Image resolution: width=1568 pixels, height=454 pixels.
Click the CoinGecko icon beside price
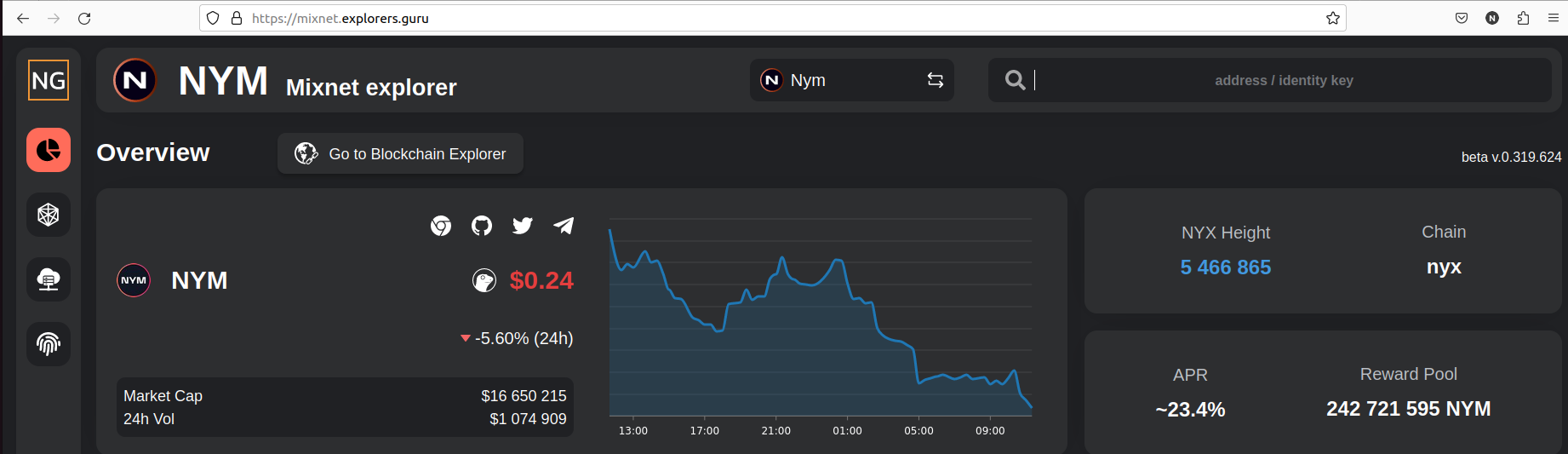pyautogui.click(x=484, y=280)
